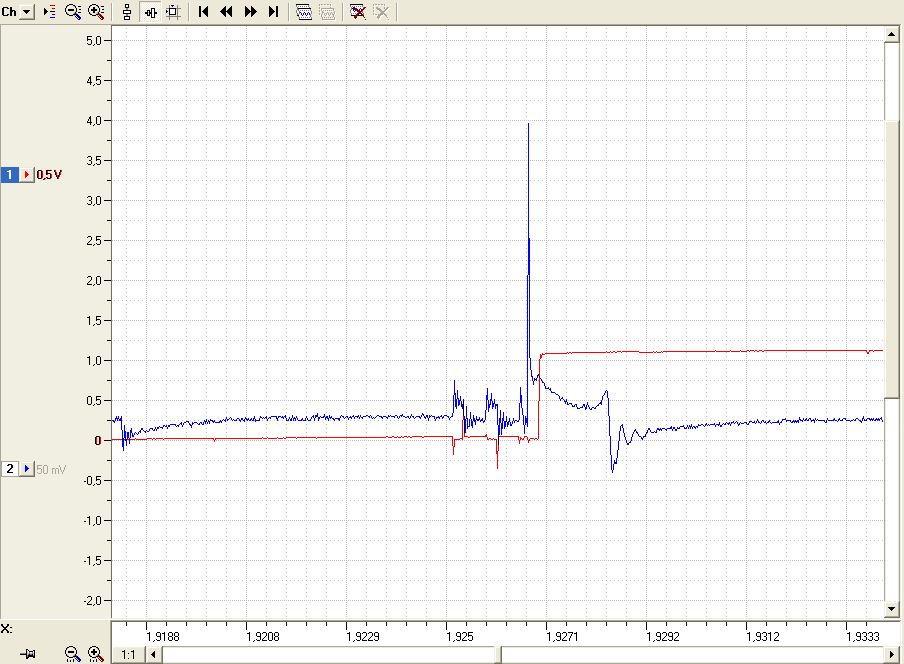Expand channel 2 blue arrow menu
The width and height of the screenshot is (904, 664).
click(x=27, y=469)
